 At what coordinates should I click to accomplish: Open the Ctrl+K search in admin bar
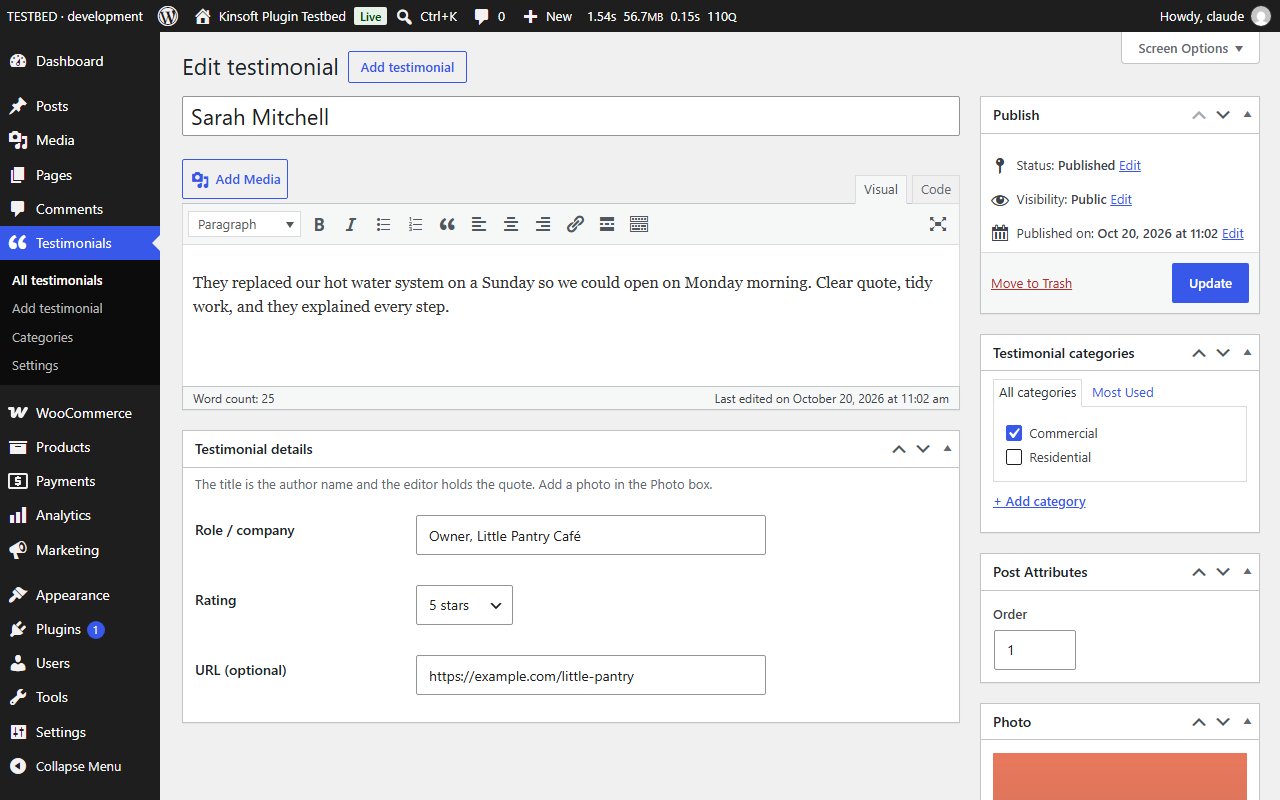427,16
